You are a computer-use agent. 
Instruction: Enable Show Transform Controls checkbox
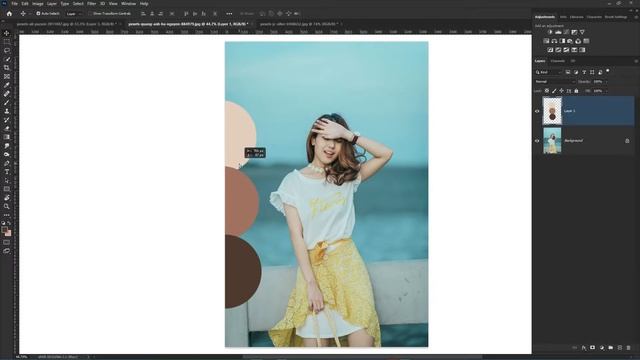click(x=90, y=13)
